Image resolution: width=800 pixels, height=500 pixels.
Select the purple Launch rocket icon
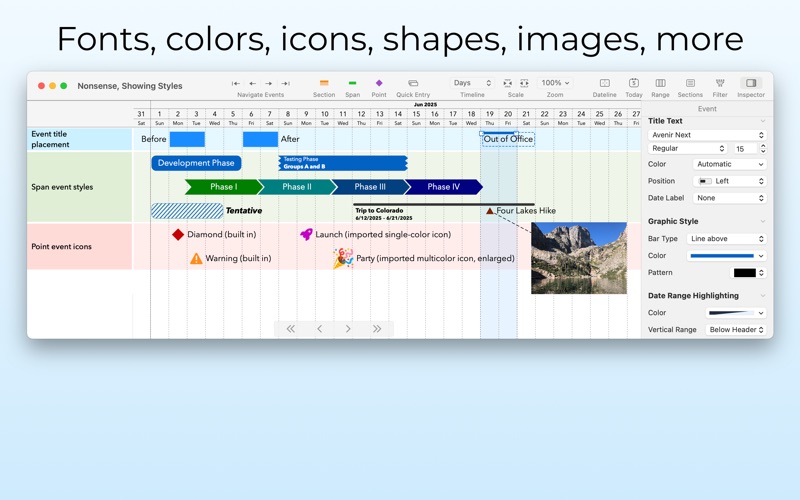(306, 234)
